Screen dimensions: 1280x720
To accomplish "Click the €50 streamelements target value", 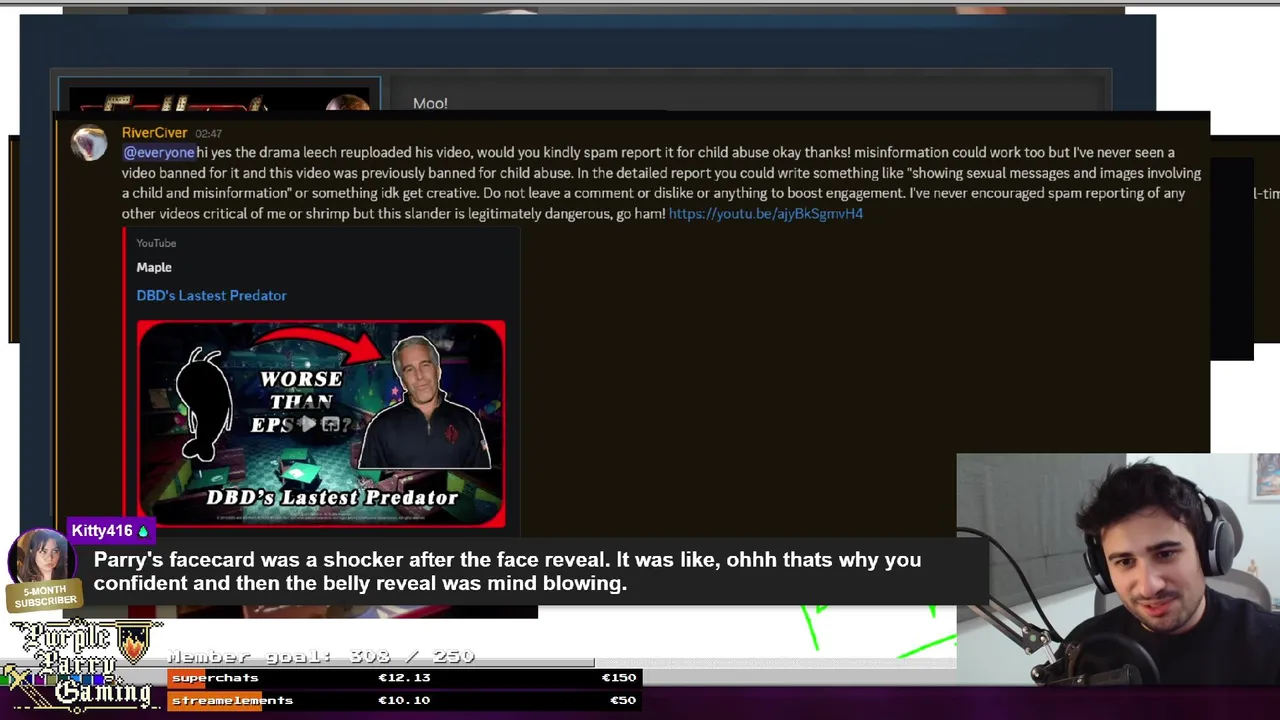I will pyautogui.click(x=623, y=701).
